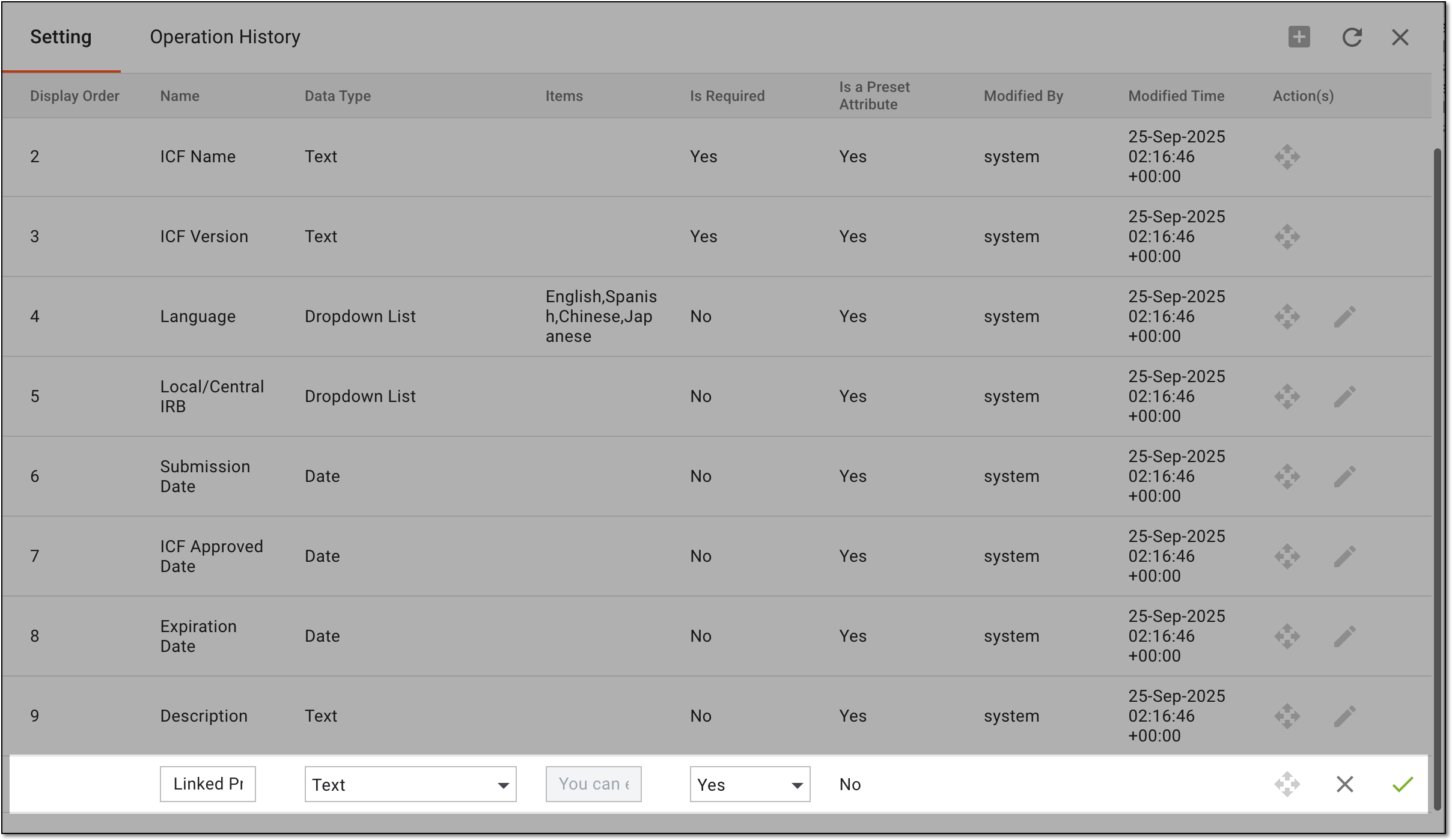Click the Items column header

pos(564,96)
